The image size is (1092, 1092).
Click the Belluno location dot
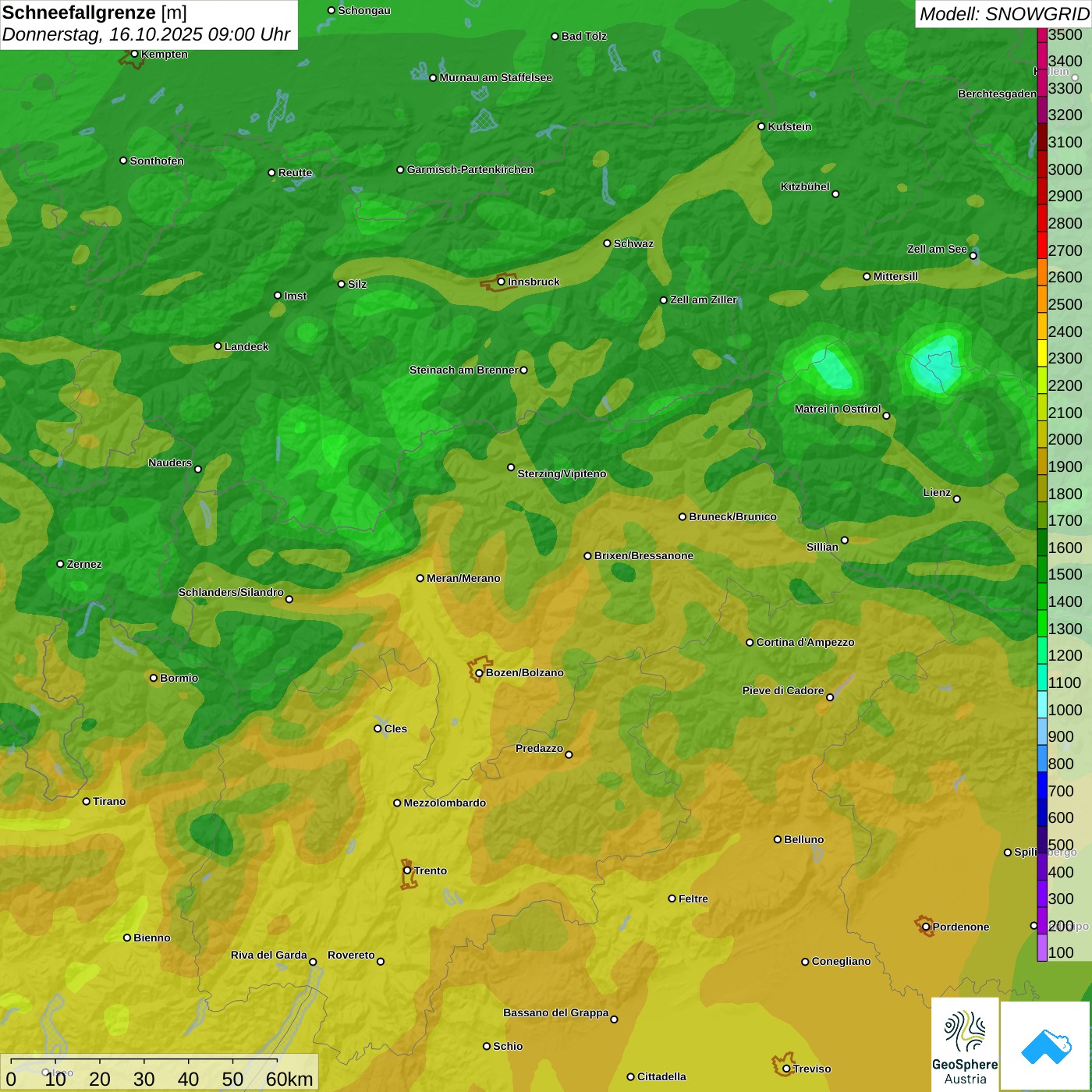(x=777, y=839)
